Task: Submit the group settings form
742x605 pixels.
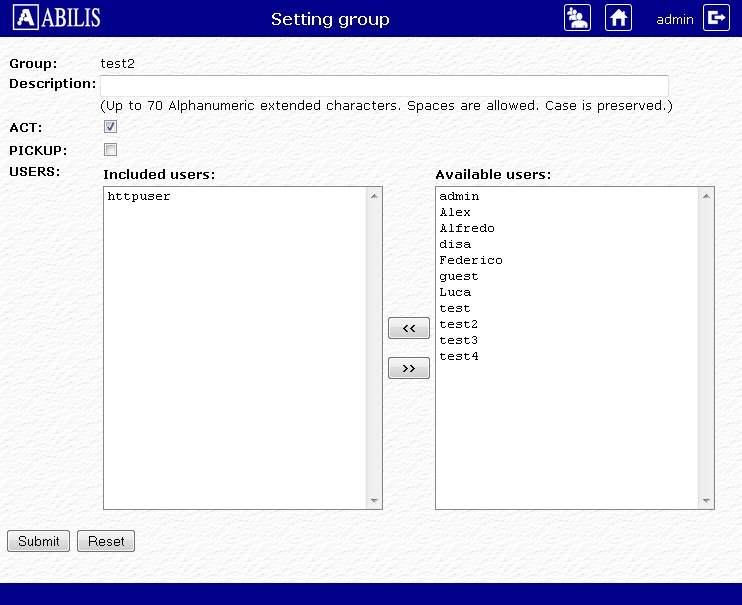Action: point(39,541)
